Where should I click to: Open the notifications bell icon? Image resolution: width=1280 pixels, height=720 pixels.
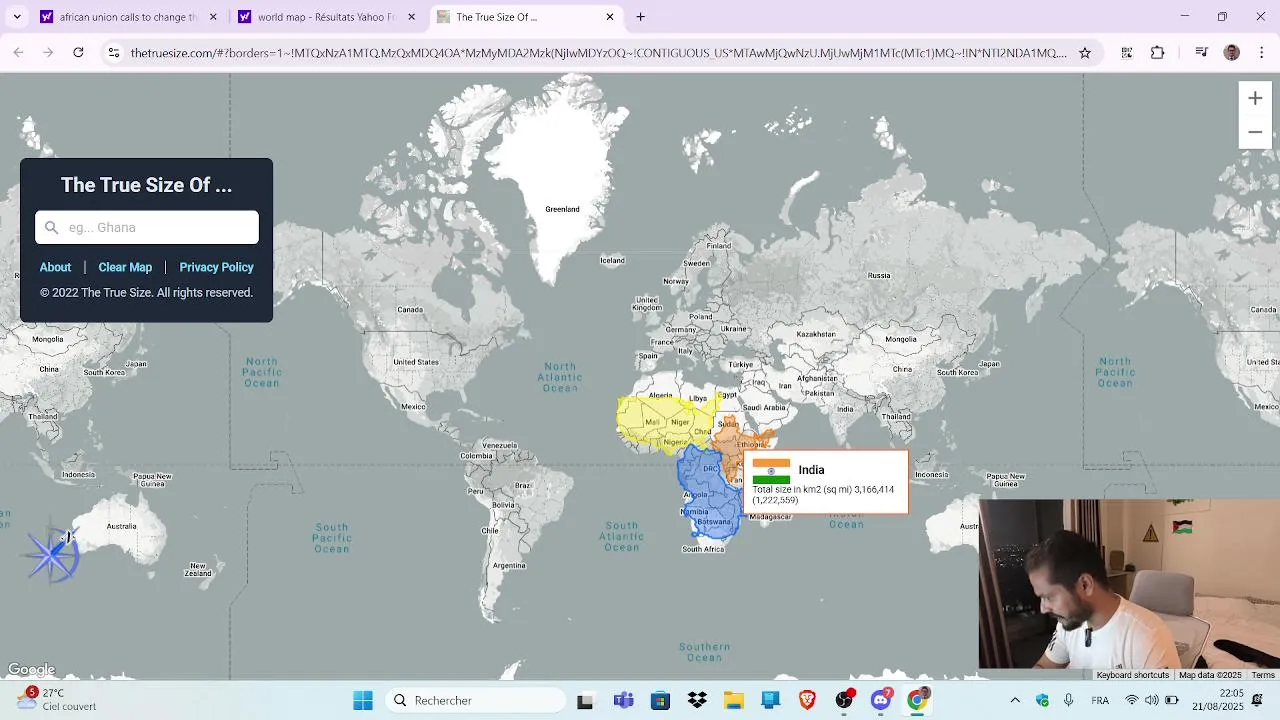click(1258, 700)
